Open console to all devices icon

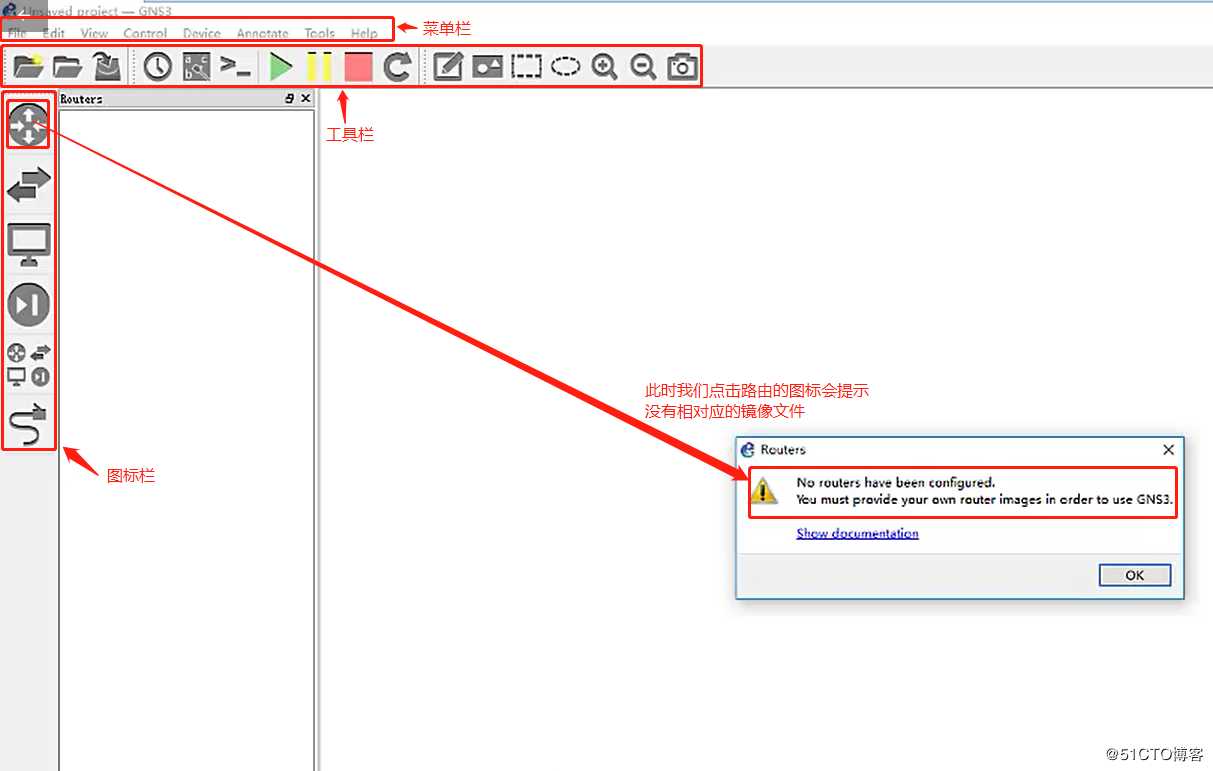pos(236,67)
